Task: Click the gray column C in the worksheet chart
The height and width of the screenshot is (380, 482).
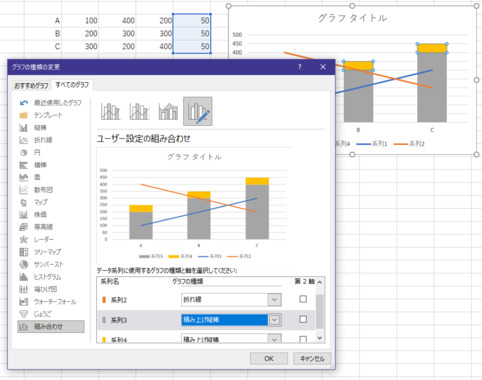Action: (432, 87)
